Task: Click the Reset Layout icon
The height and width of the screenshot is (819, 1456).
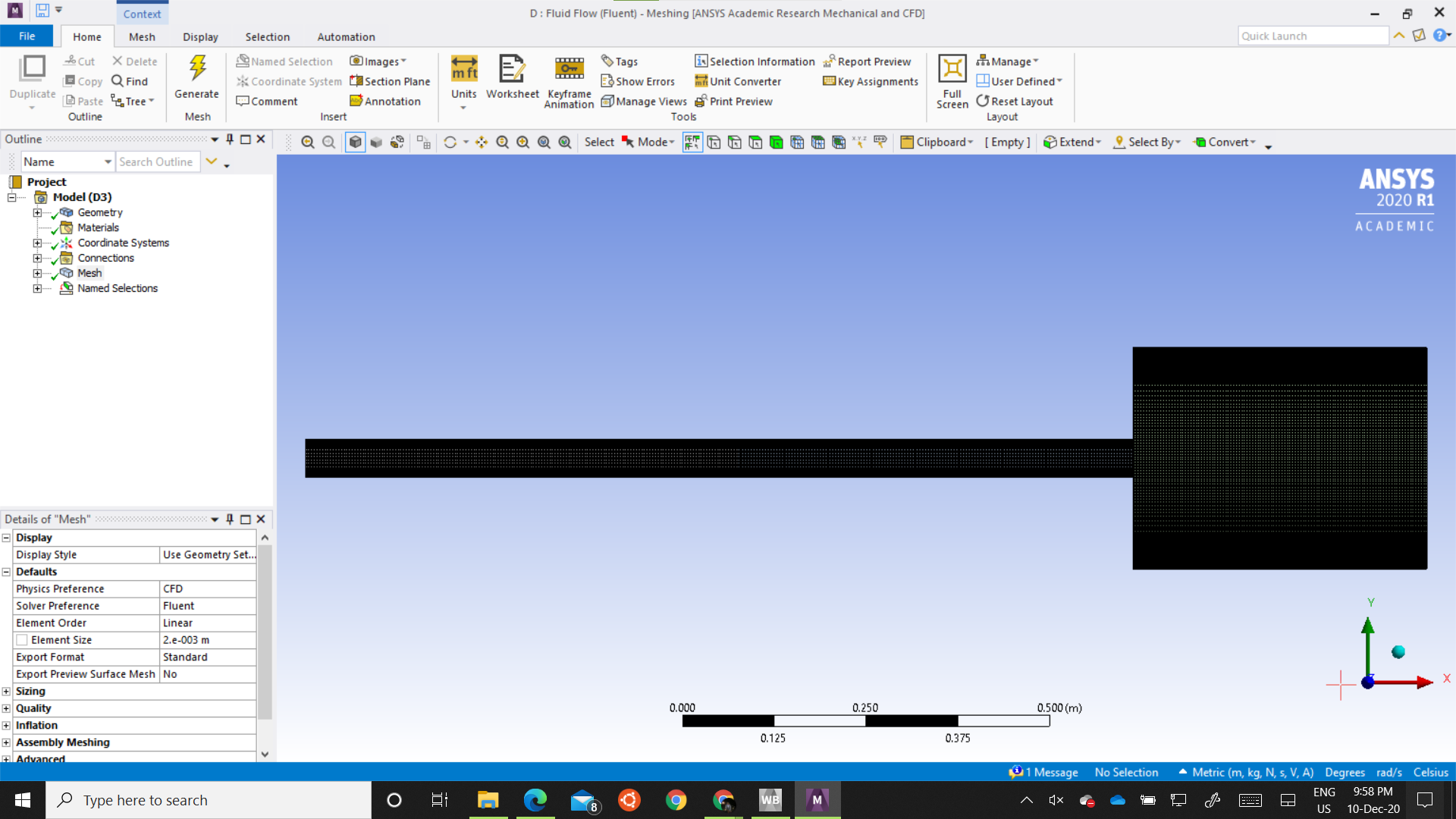Action: pos(983,101)
